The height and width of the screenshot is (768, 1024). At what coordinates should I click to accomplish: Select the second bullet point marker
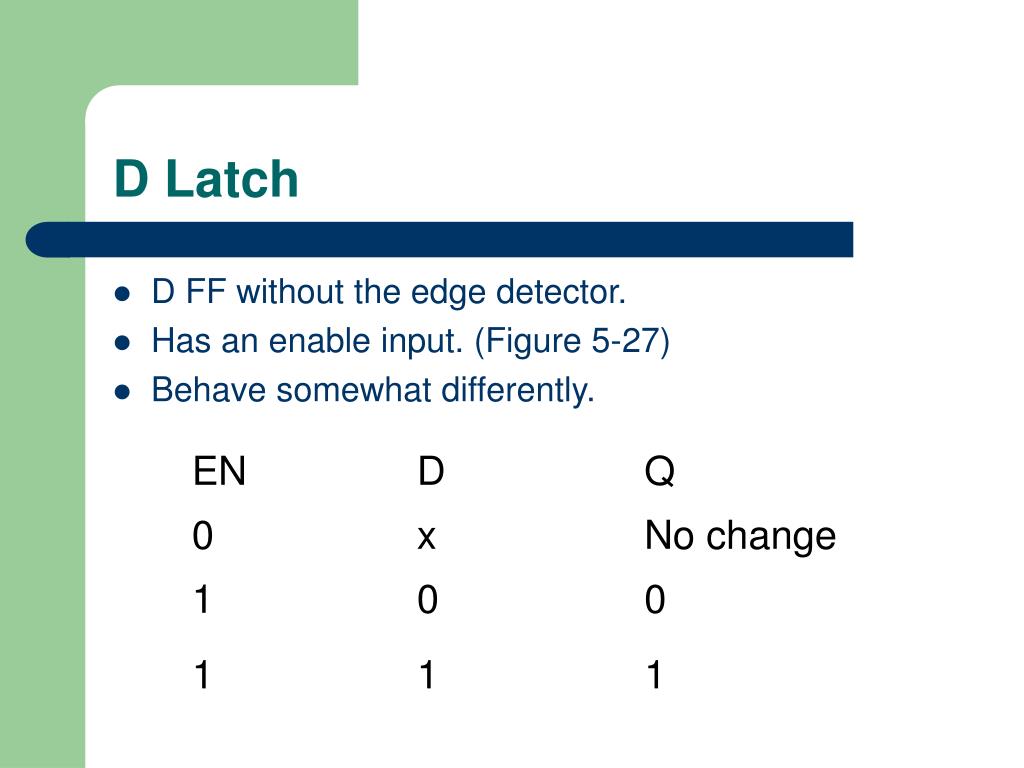pos(122,343)
